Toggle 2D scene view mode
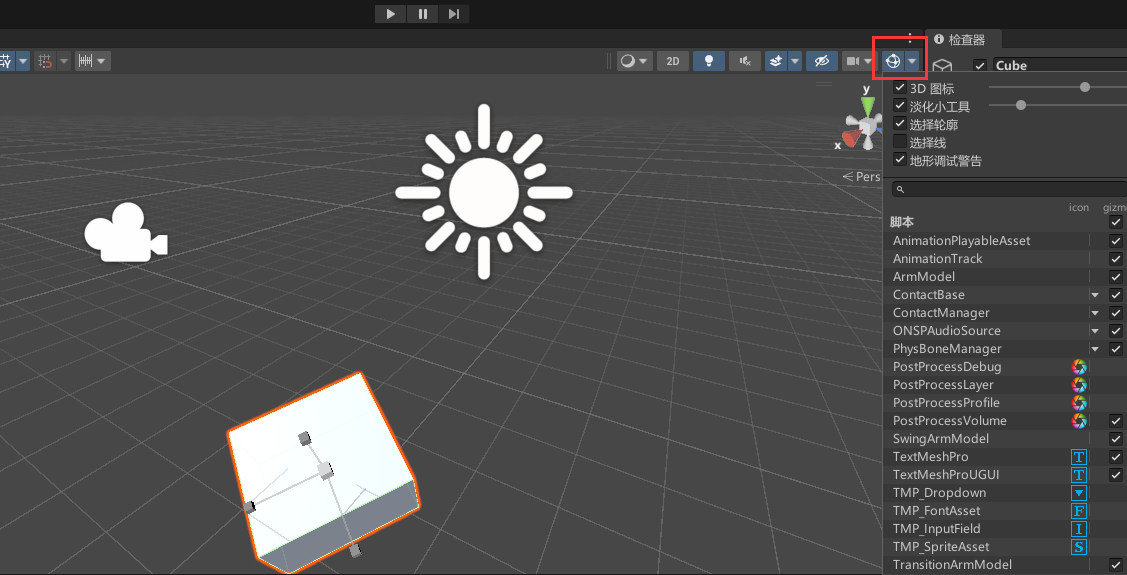 pyautogui.click(x=673, y=61)
